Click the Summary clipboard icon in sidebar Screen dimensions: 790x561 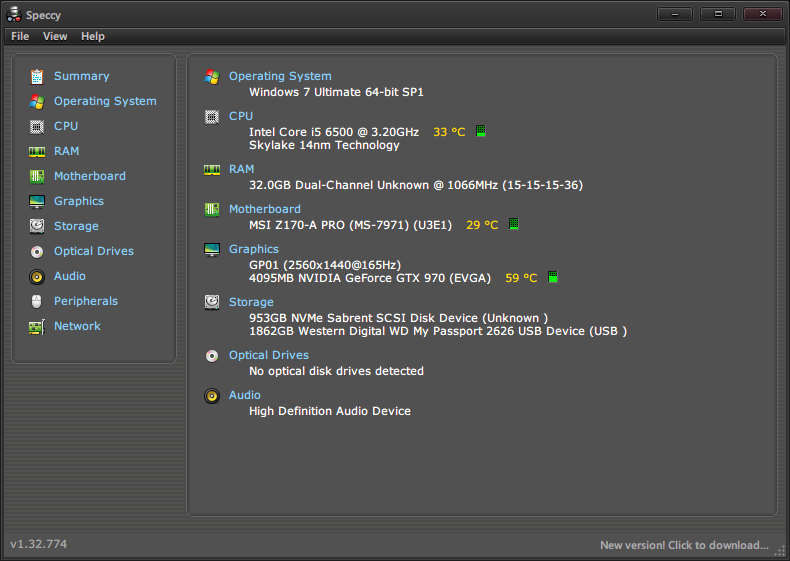tap(37, 77)
